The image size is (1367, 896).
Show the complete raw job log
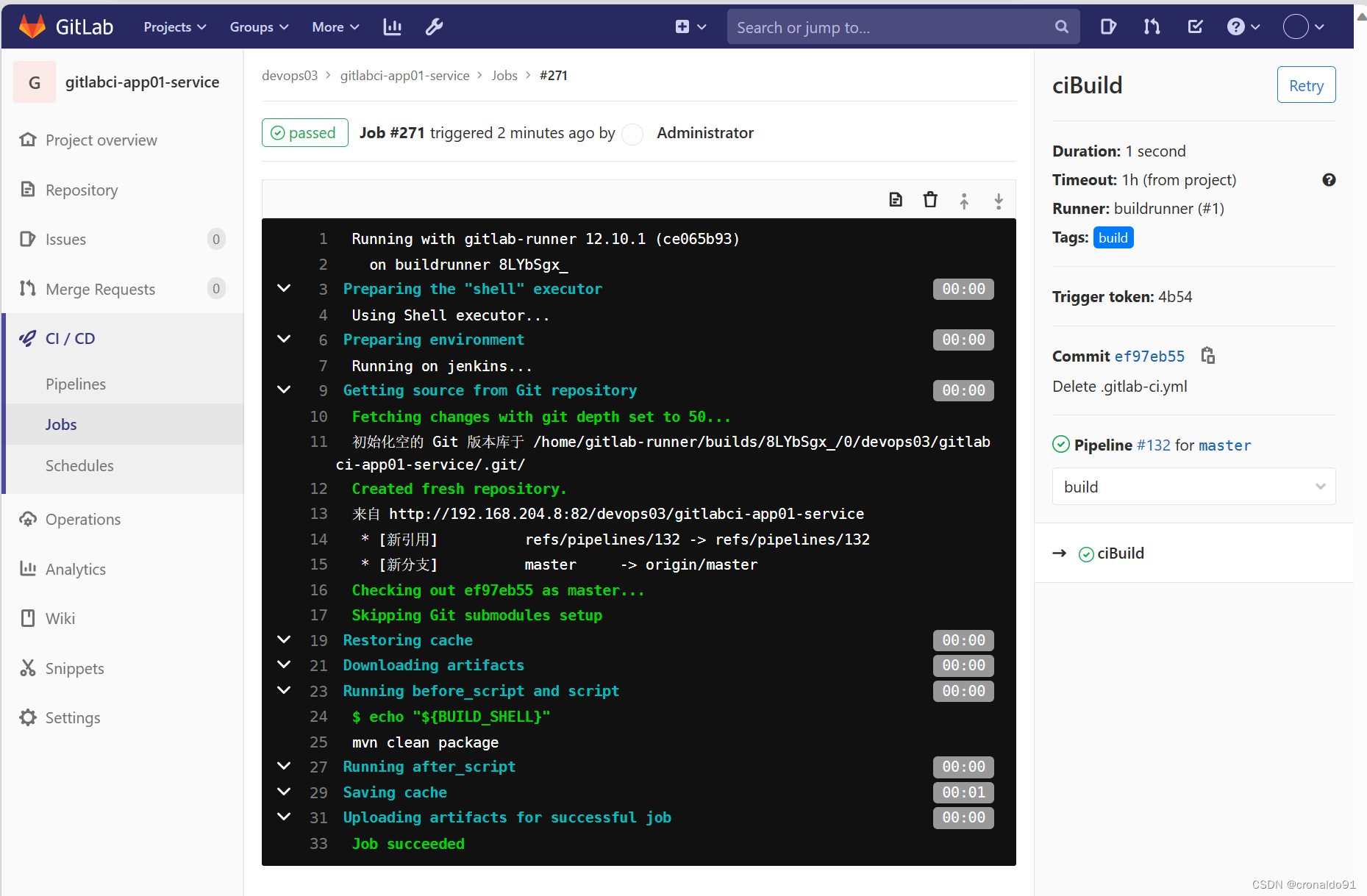896,200
